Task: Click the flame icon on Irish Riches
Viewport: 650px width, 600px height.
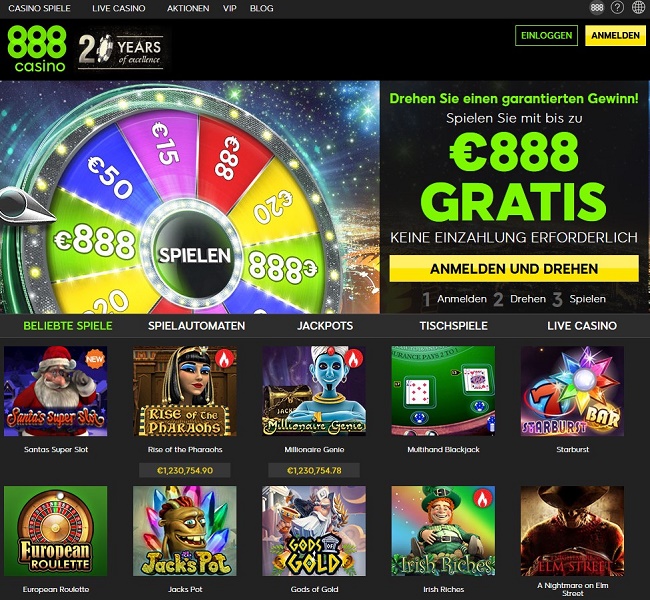Action: click(483, 499)
